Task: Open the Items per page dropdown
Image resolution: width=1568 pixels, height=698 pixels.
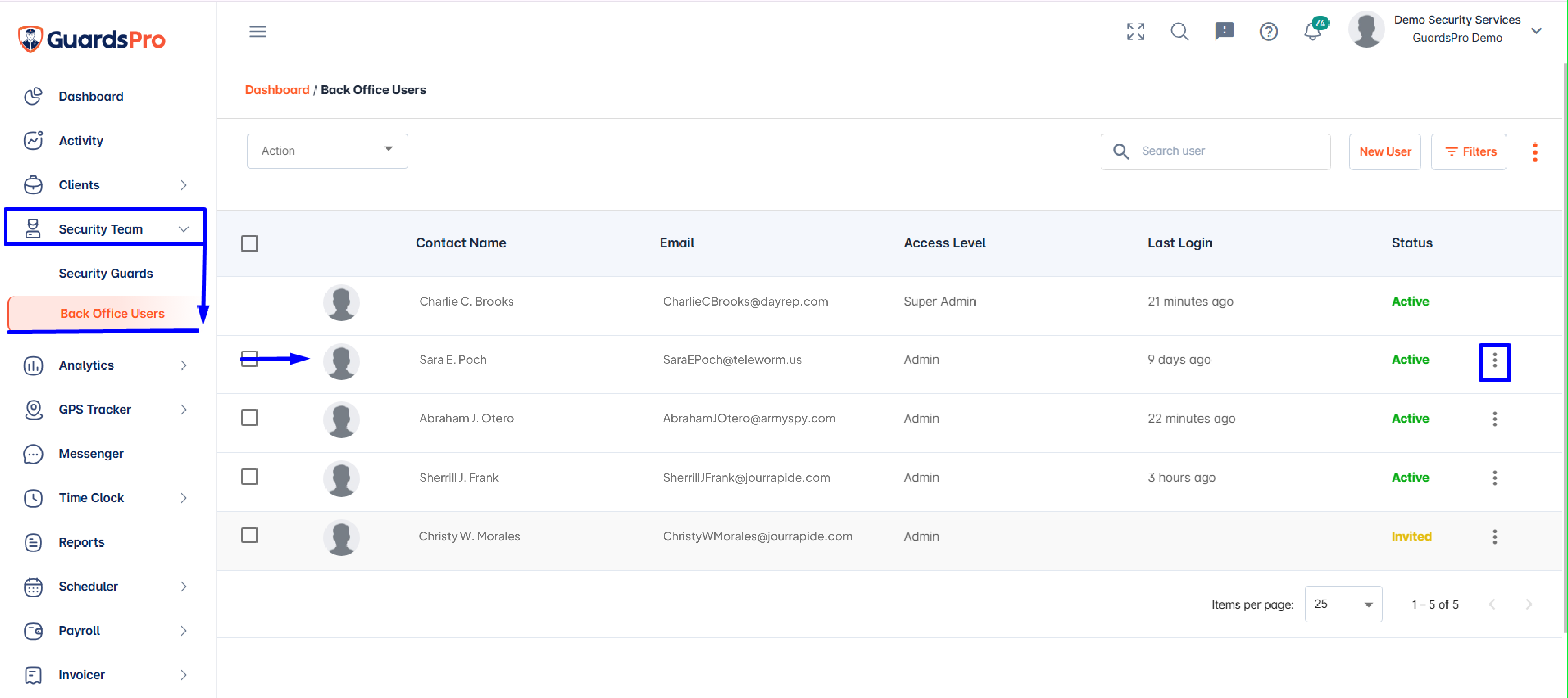Action: (x=1343, y=604)
